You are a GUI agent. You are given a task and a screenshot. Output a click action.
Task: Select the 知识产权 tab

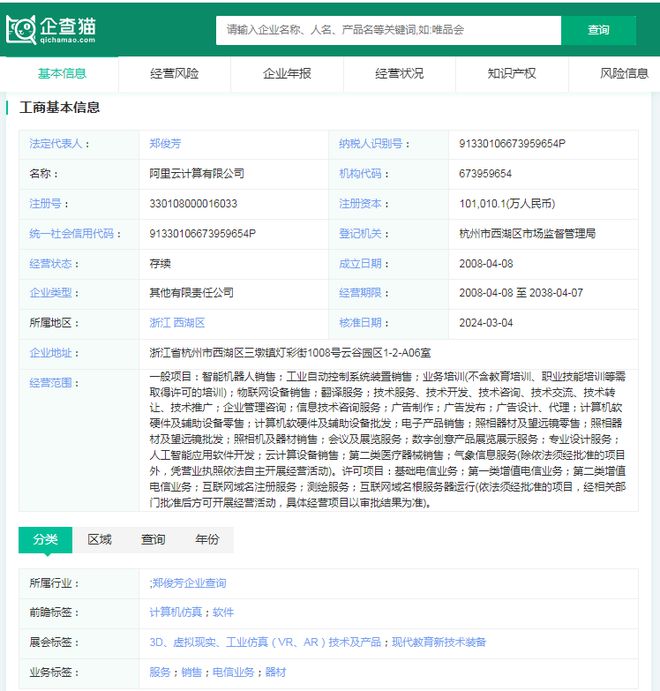pyautogui.click(x=512, y=74)
